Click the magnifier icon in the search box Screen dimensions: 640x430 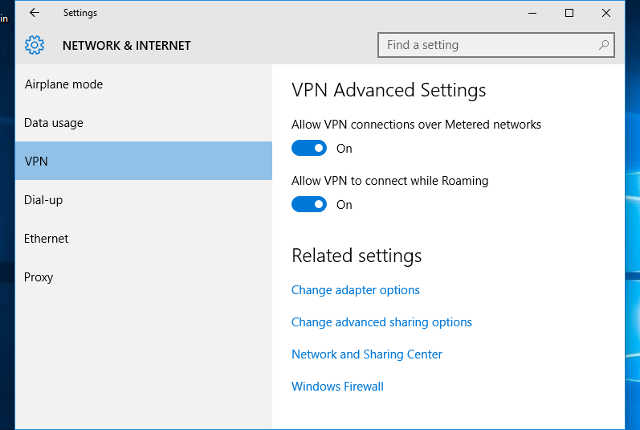tap(604, 45)
